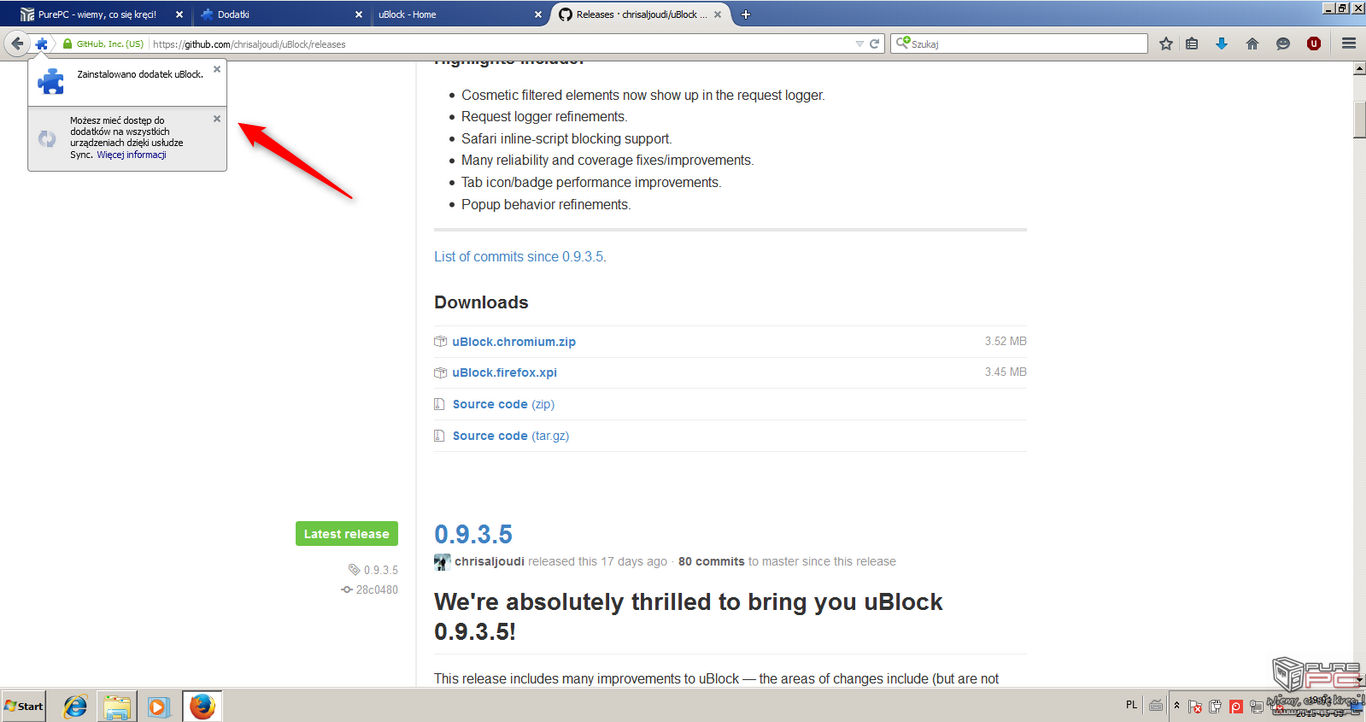1366x722 pixels.
Task: Dismiss the Sync add-ons notification
Action: (217, 118)
